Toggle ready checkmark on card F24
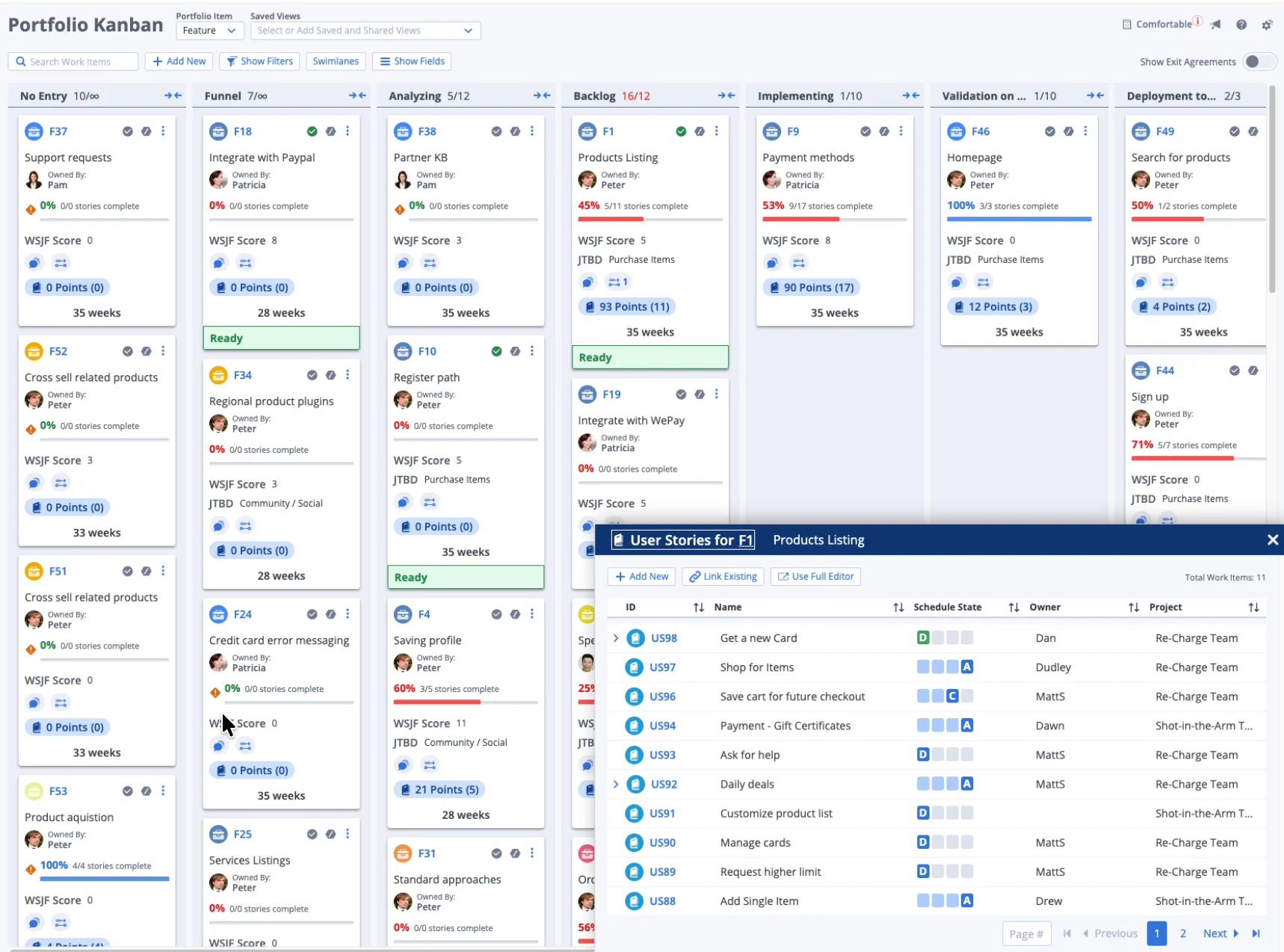This screenshot has height=952, width=1284. point(312,614)
